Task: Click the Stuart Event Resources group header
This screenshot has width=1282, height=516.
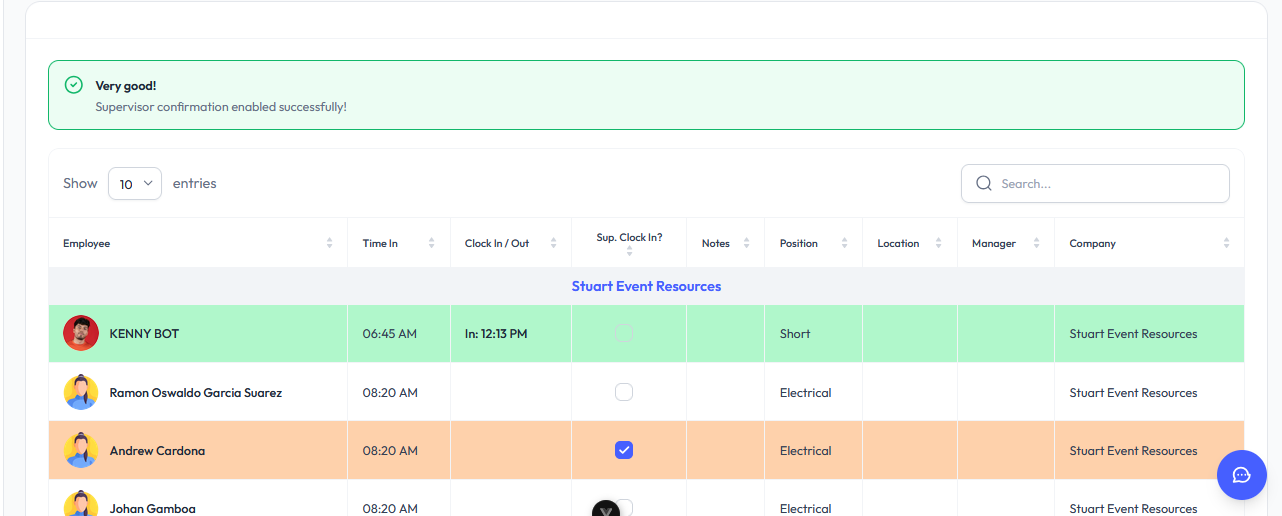Action: (646, 287)
